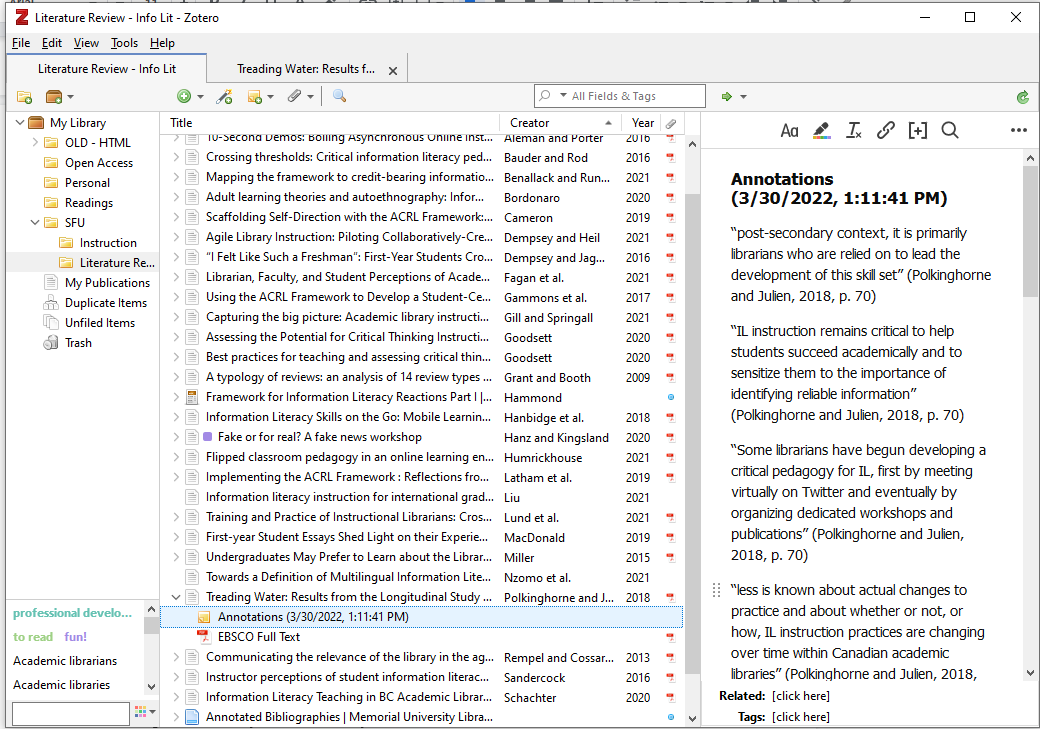Open the New Library box icon
This screenshot has width=1040, height=729.
(54, 97)
